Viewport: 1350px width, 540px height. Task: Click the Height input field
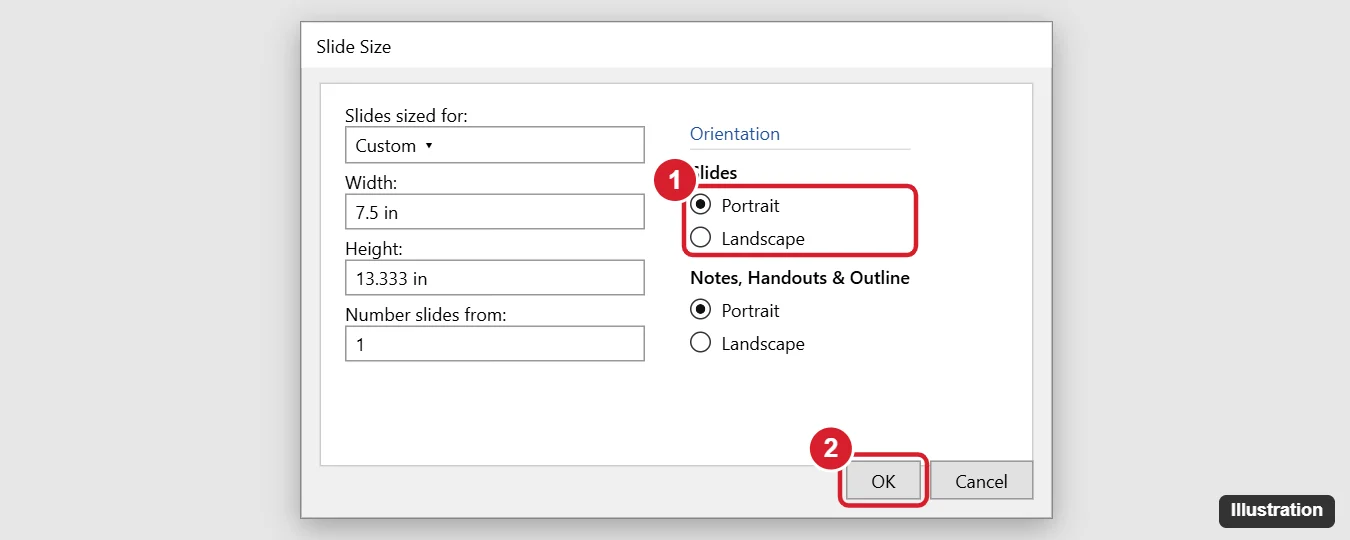494,278
